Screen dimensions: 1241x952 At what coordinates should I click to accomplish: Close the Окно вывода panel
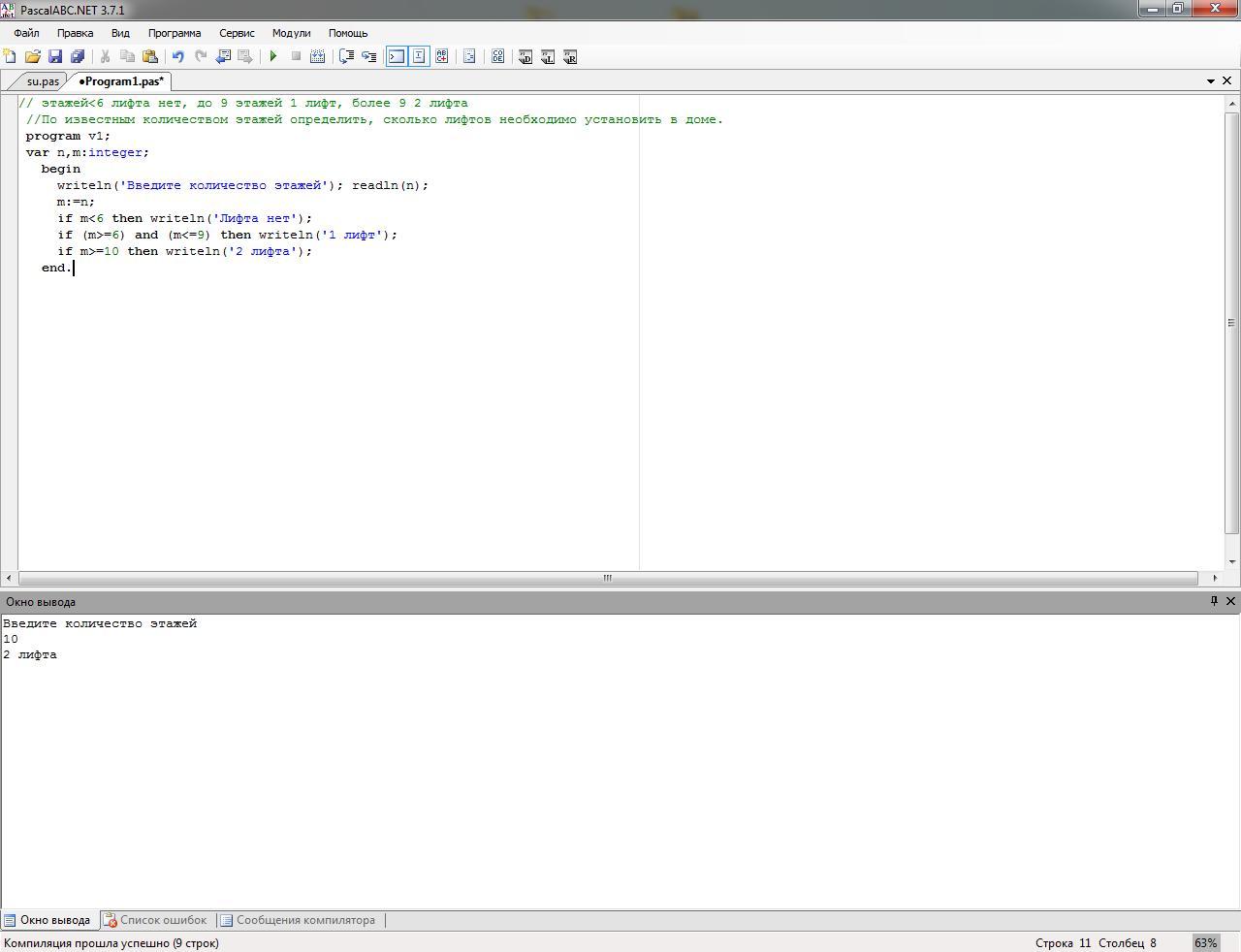[x=1231, y=601]
